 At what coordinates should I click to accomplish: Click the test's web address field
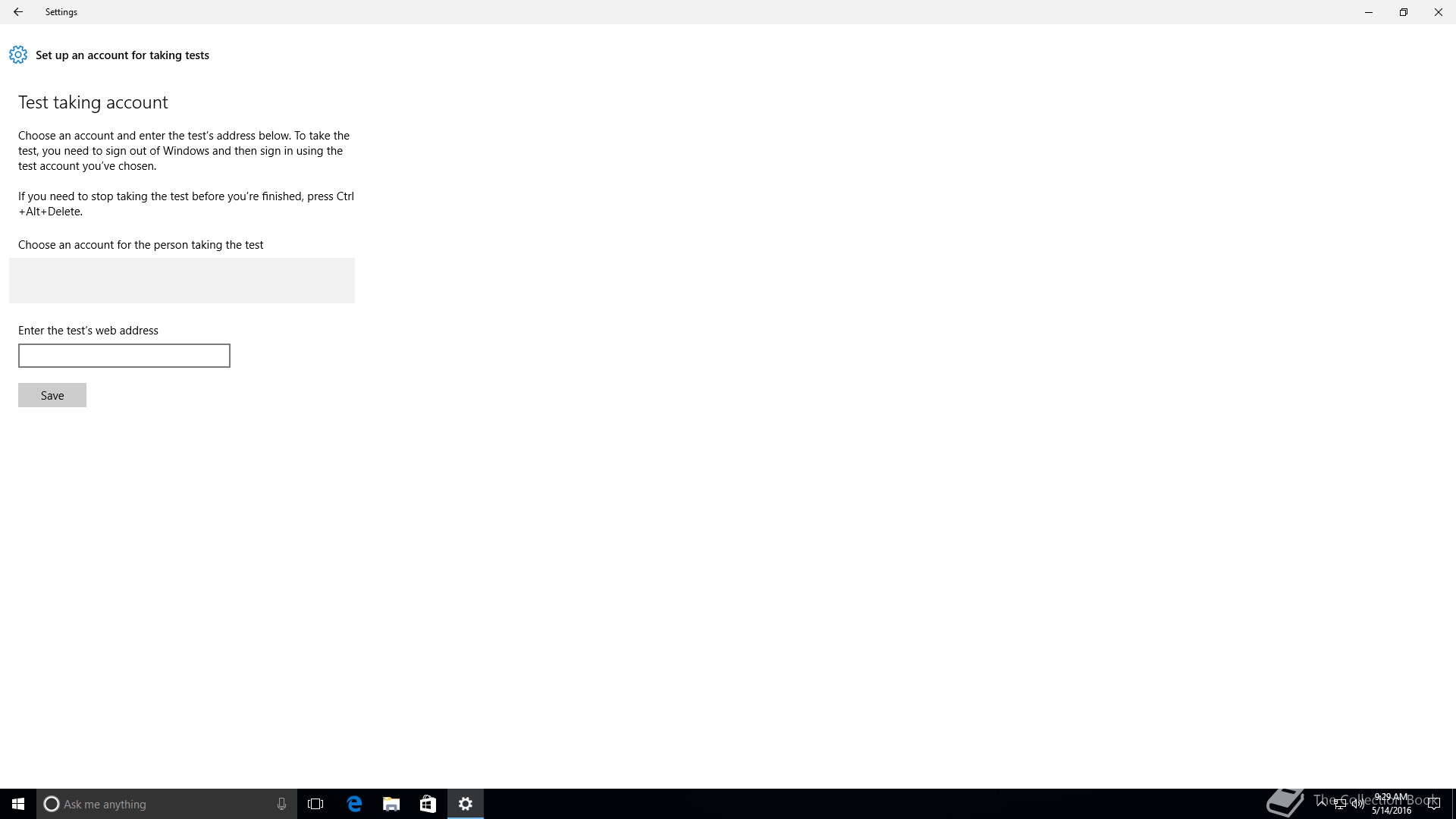click(x=124, y=356)
